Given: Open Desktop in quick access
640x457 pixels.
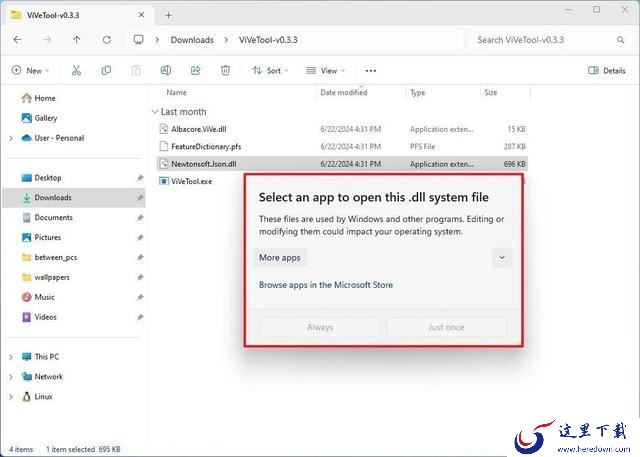Looking at the screenshot, I should point(41,177).
